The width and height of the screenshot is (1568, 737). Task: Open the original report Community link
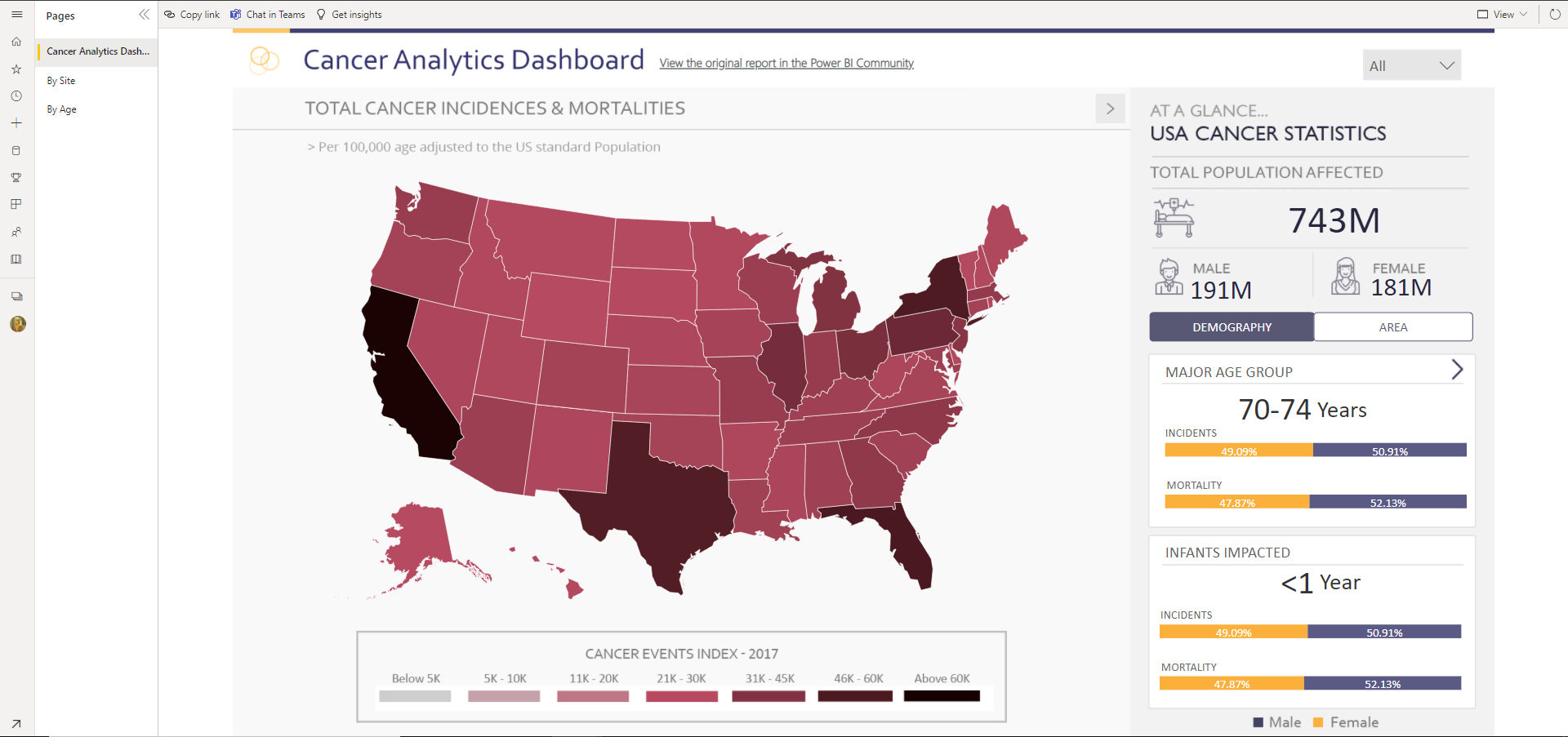[x=786, y=63]
